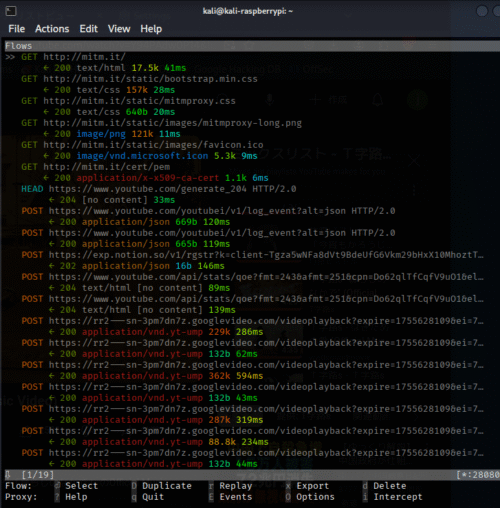Open the Edit menu

click(x=89, y=29)
